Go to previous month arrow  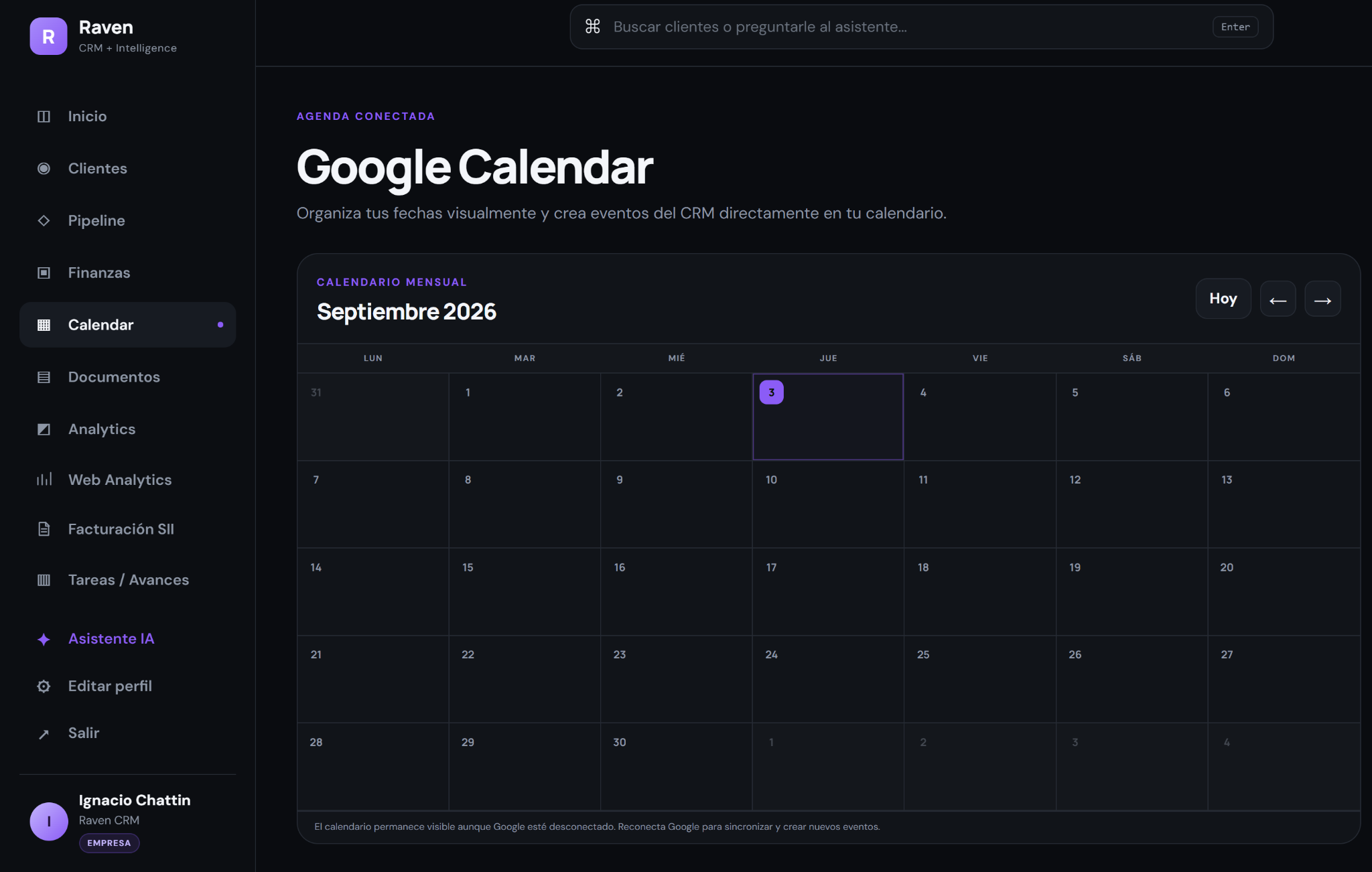pyautogui.click(x=1278, y=299)
